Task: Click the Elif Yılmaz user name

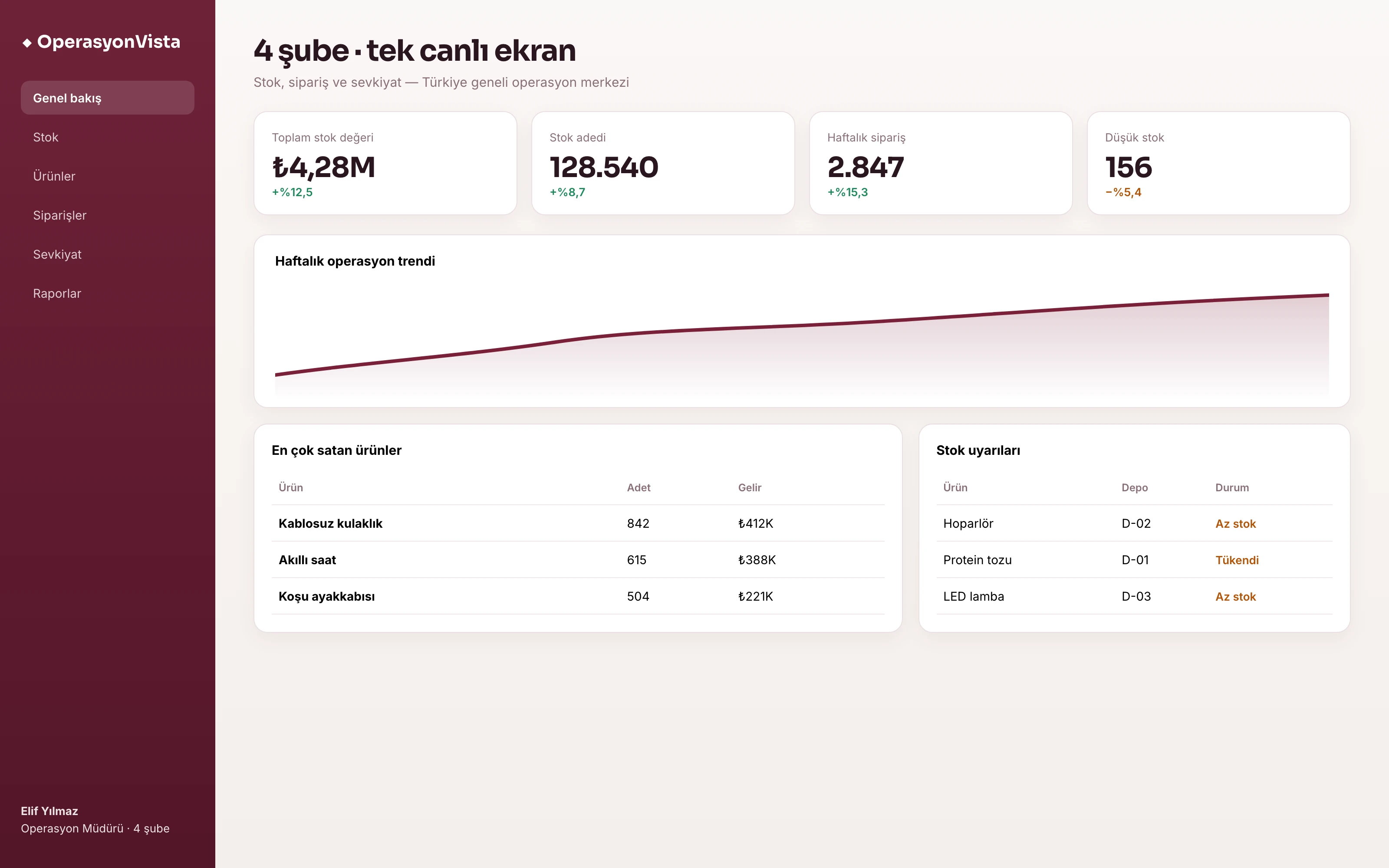Action: pyautogui.click(x=49, y=811)
